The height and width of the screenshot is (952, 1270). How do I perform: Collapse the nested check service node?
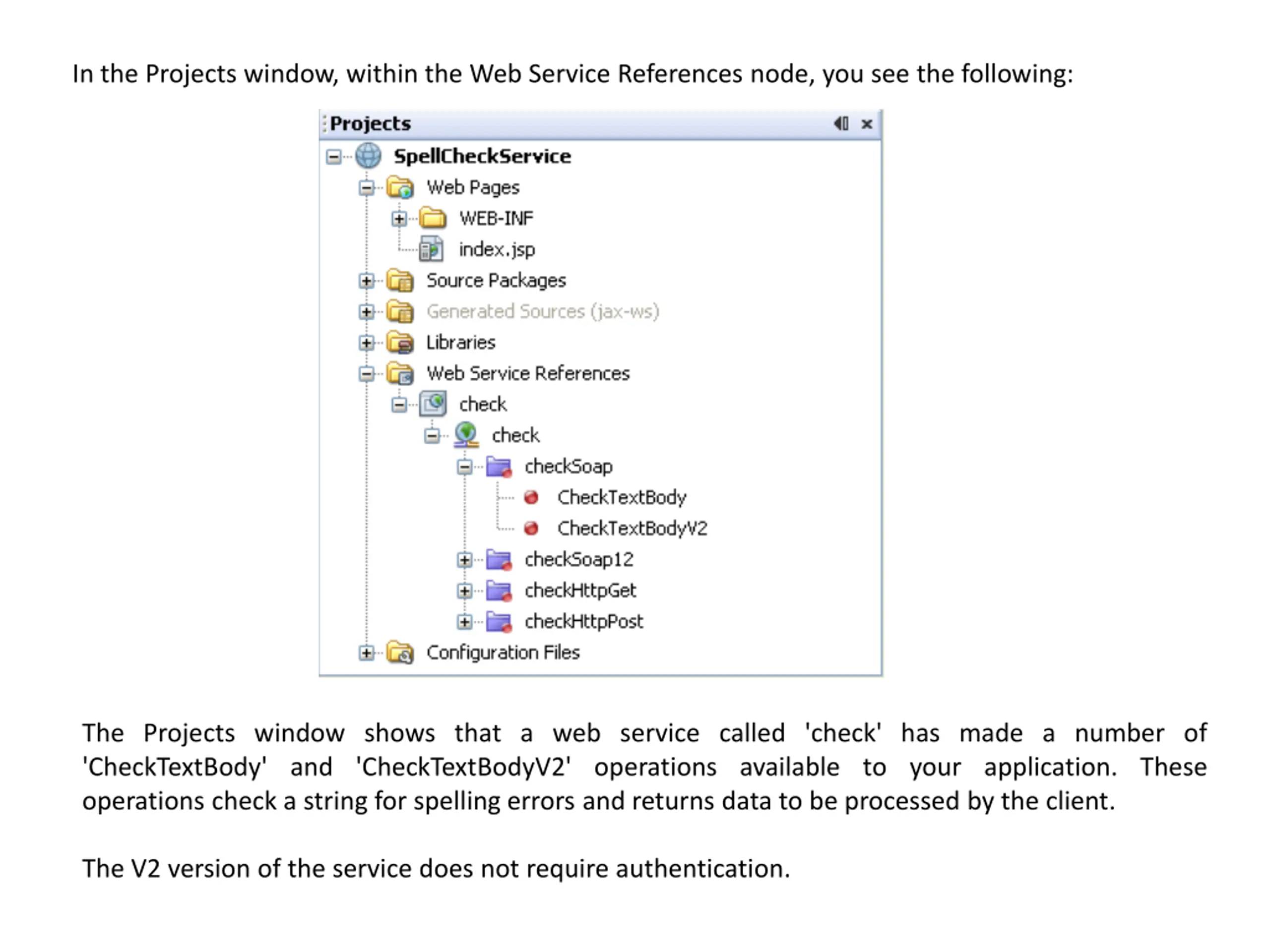coord(432,436)
